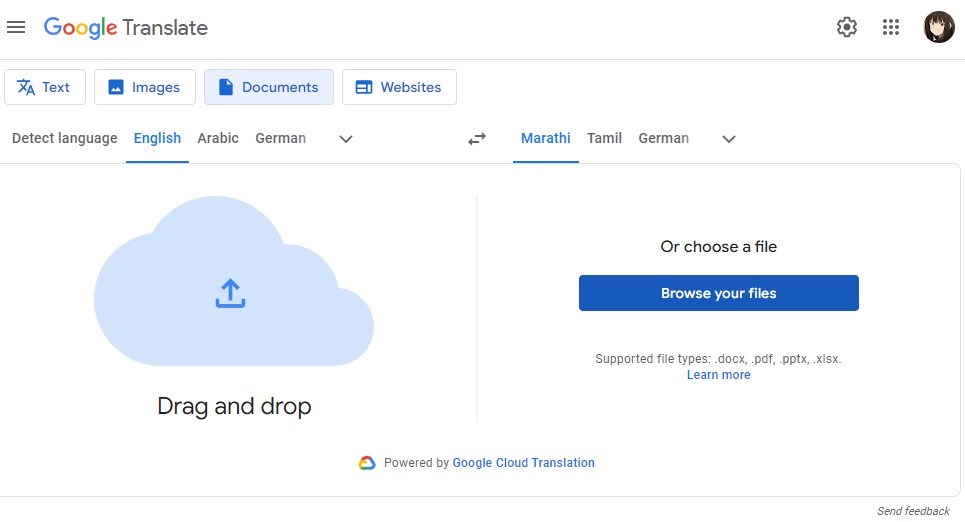The width and height of the screenshot is (965, 522).
Task: Click the Google Translate logo
Action: (126, 28)
